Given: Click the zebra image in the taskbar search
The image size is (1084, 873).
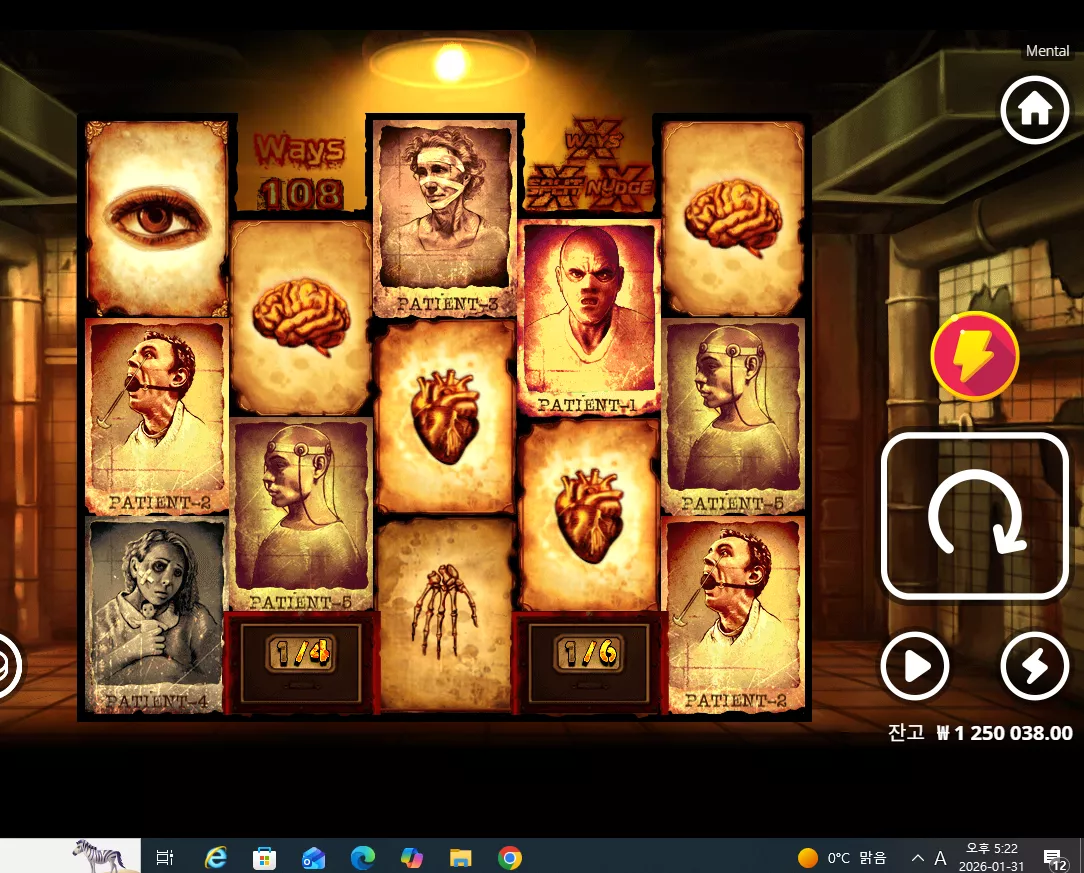Looking at the screenshot, I should pos(99,856).
